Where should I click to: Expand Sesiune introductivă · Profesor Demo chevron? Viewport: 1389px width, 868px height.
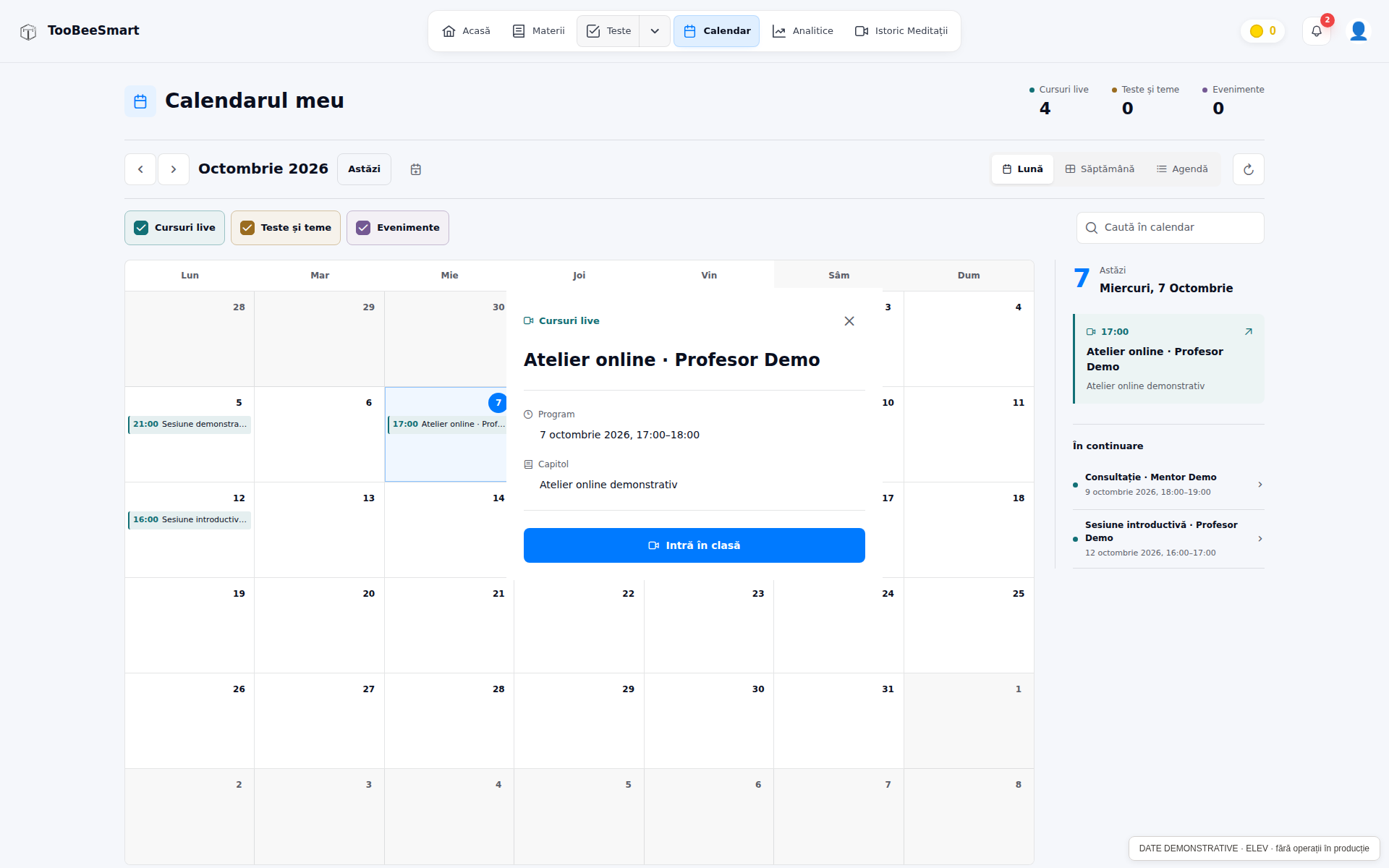click(1260, 539)
